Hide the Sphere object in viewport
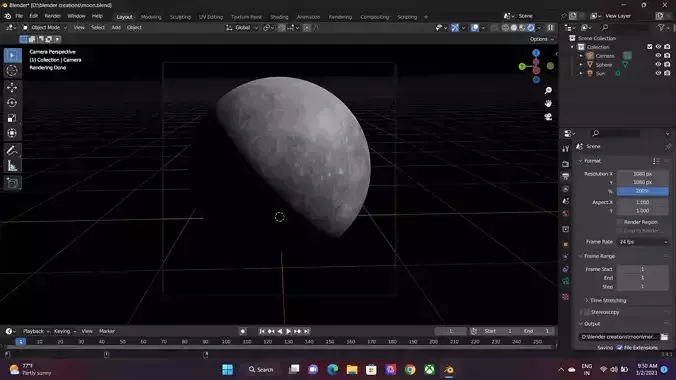The width and height of the screenshot is (676, 380). pyautogui.click(x=658, y=65)
